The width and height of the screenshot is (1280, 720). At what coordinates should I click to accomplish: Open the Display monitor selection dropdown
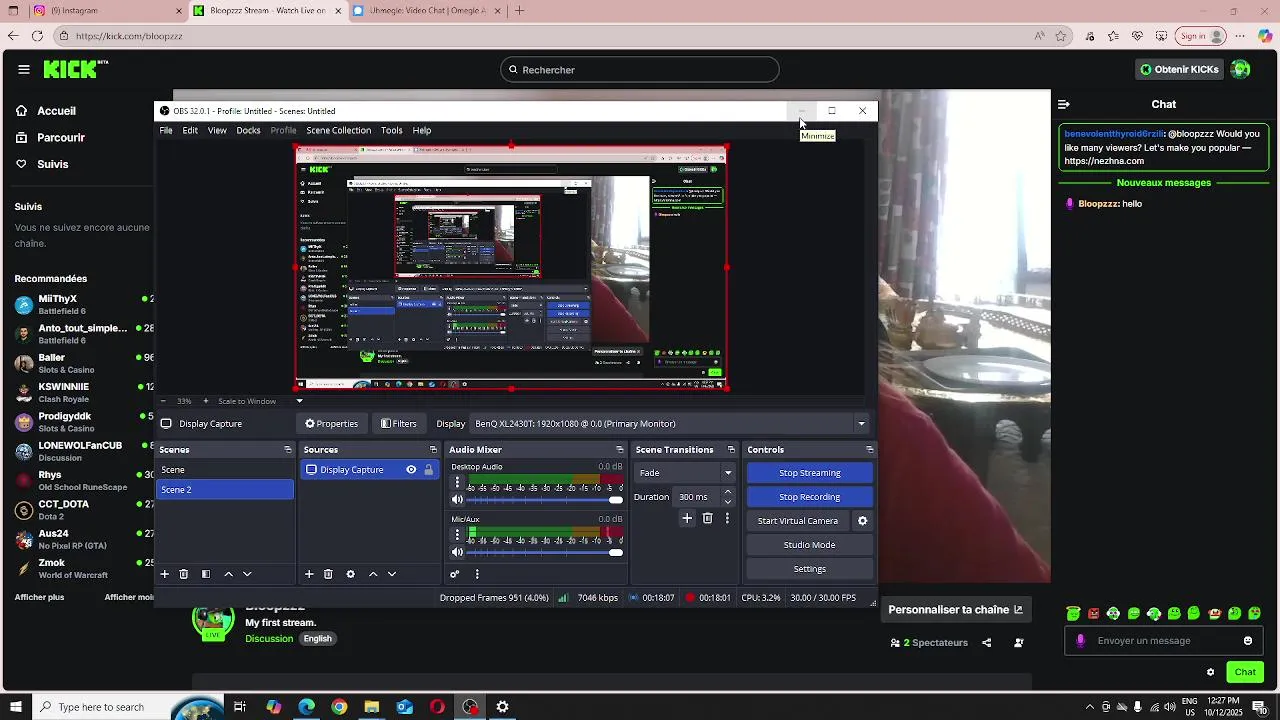[x=670, y=424]
